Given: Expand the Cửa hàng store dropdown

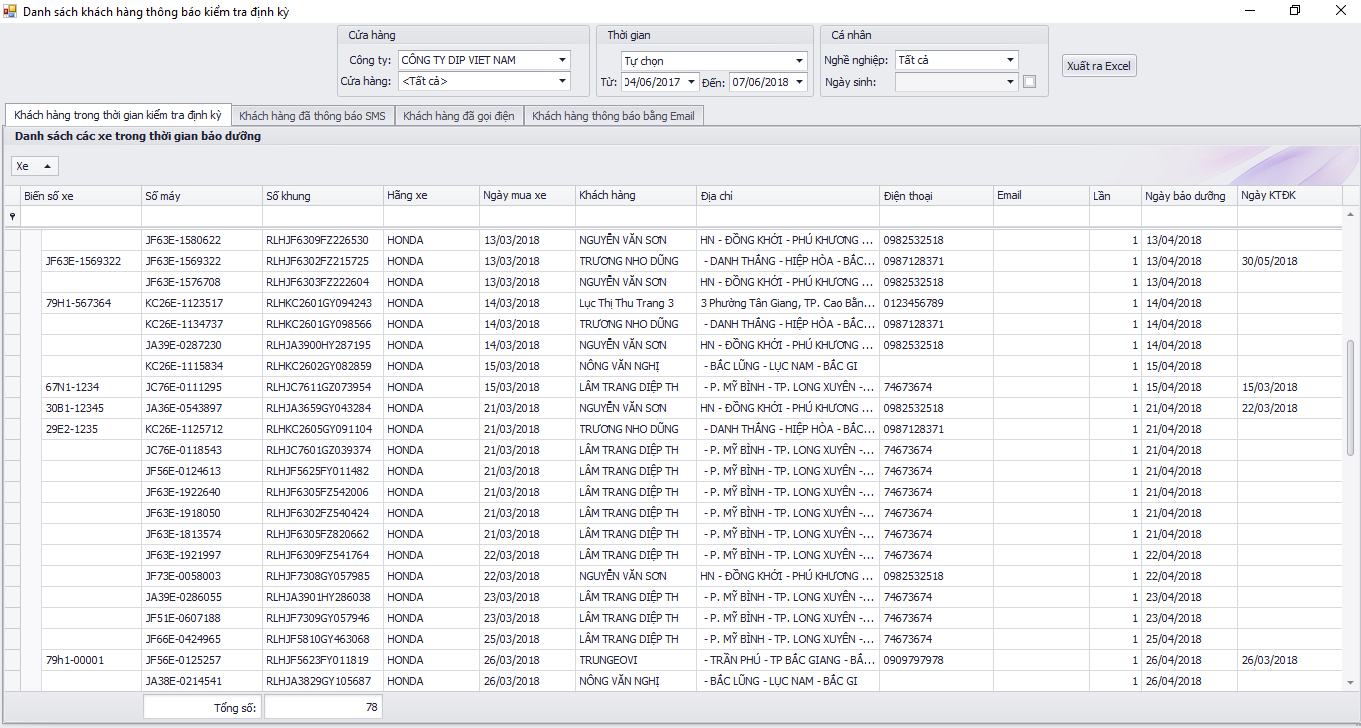Looking at the screenshot, I should coord(563,81).
